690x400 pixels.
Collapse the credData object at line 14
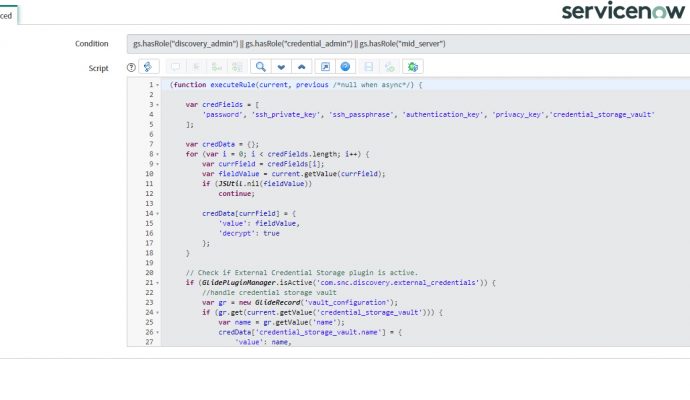tap(157, 213)
